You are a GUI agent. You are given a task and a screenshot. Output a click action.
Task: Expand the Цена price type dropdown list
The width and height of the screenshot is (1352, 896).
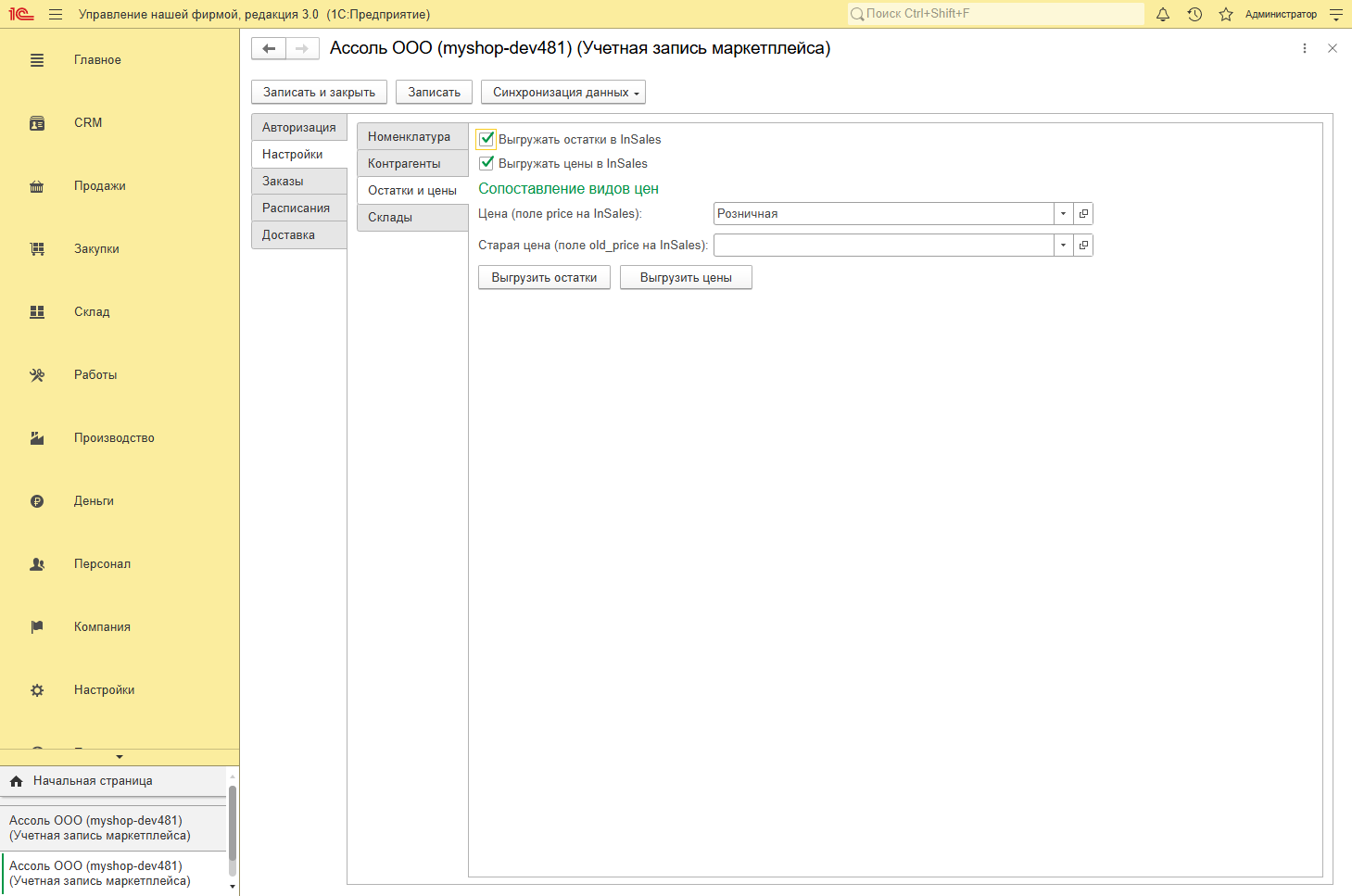pyautogui.click(x=1063, y=214)
